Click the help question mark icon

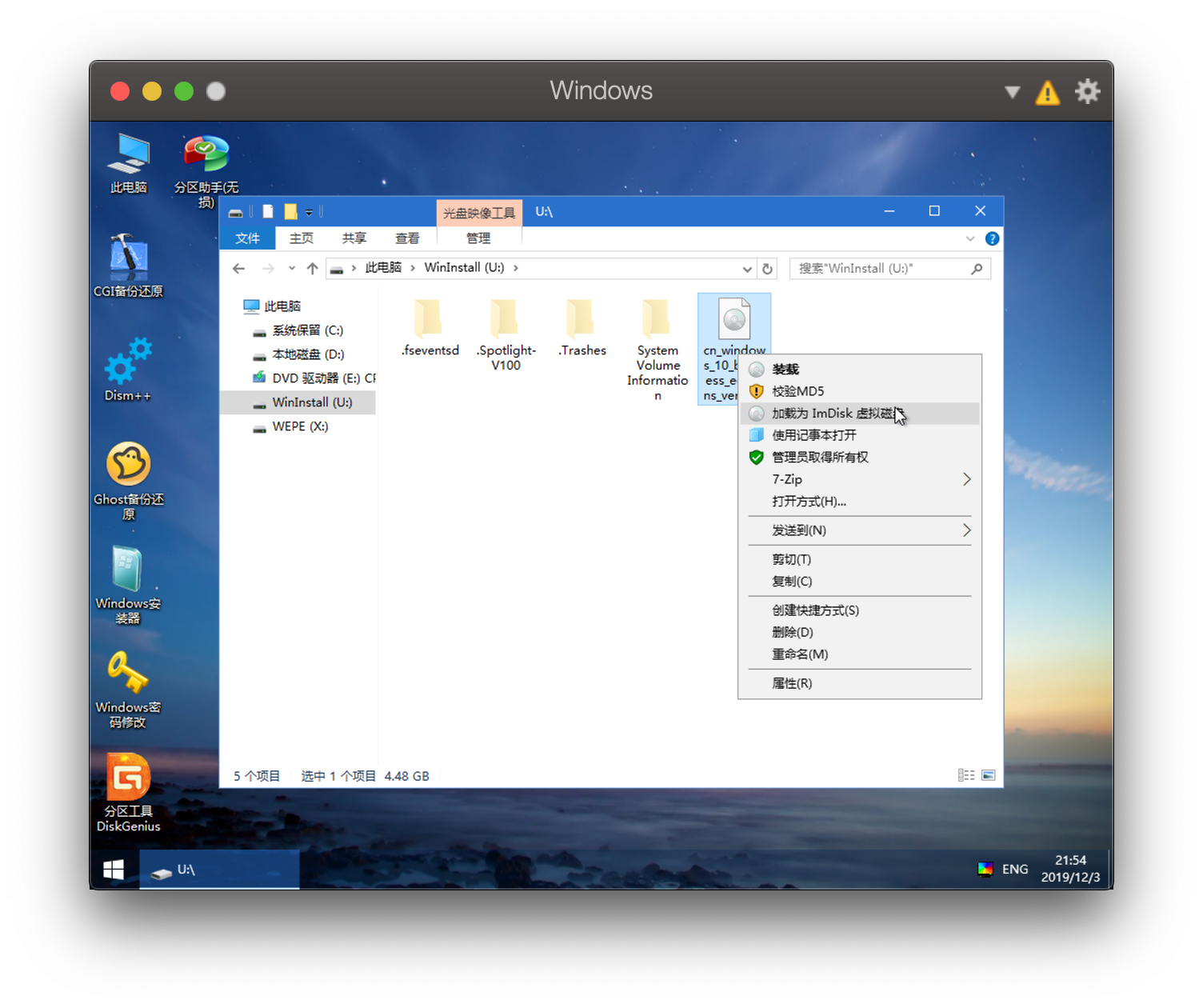tap(992, 239)
